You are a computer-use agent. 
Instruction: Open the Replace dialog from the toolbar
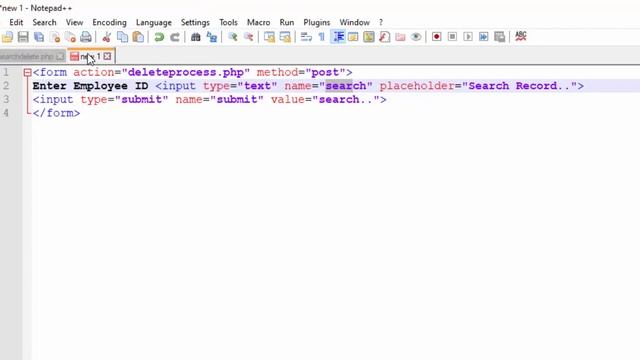click(x=211, y=37)
